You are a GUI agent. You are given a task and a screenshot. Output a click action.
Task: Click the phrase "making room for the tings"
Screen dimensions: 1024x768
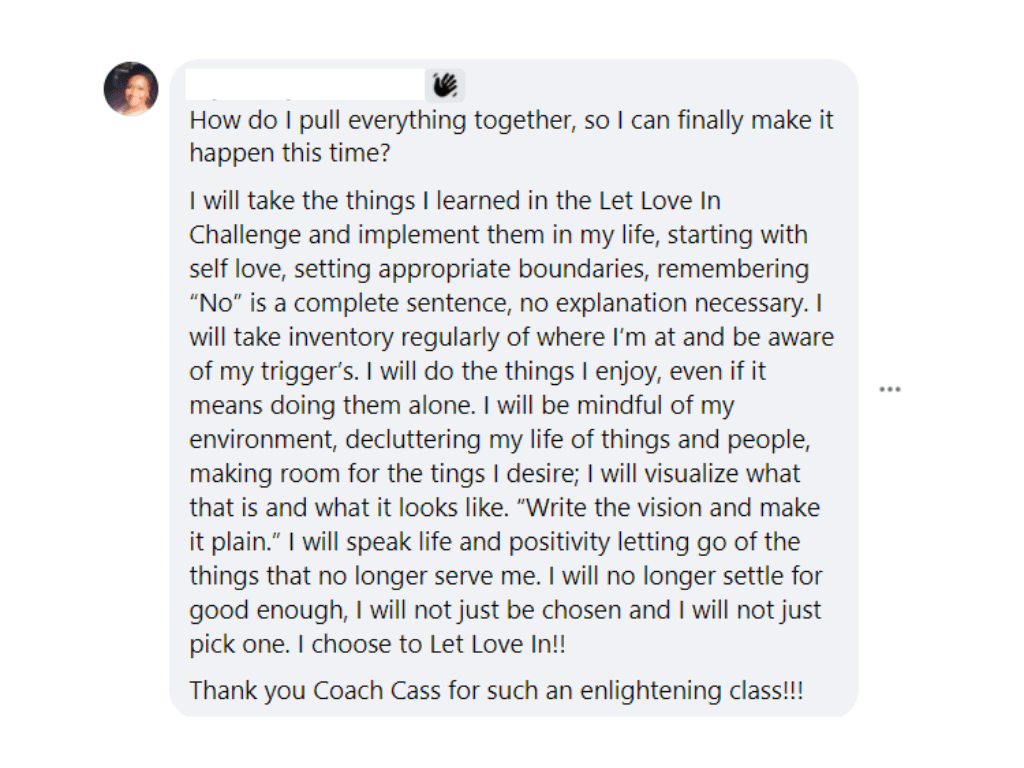tap(337, 473)
